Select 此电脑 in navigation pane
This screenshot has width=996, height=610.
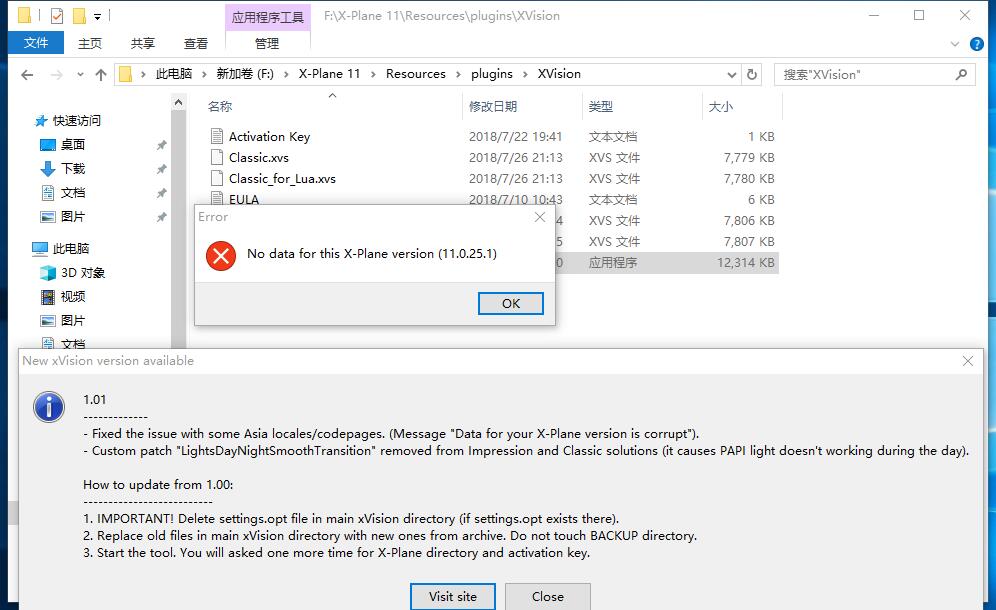(71, 248)
